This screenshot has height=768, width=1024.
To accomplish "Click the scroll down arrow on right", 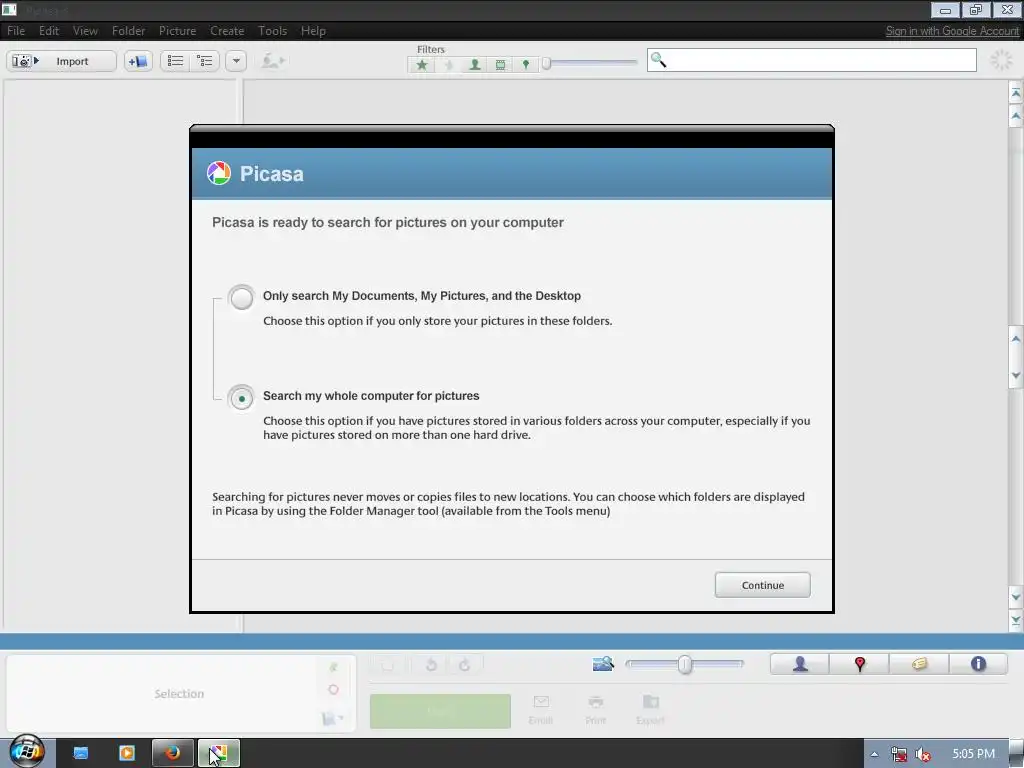I will pos(1016,596).
